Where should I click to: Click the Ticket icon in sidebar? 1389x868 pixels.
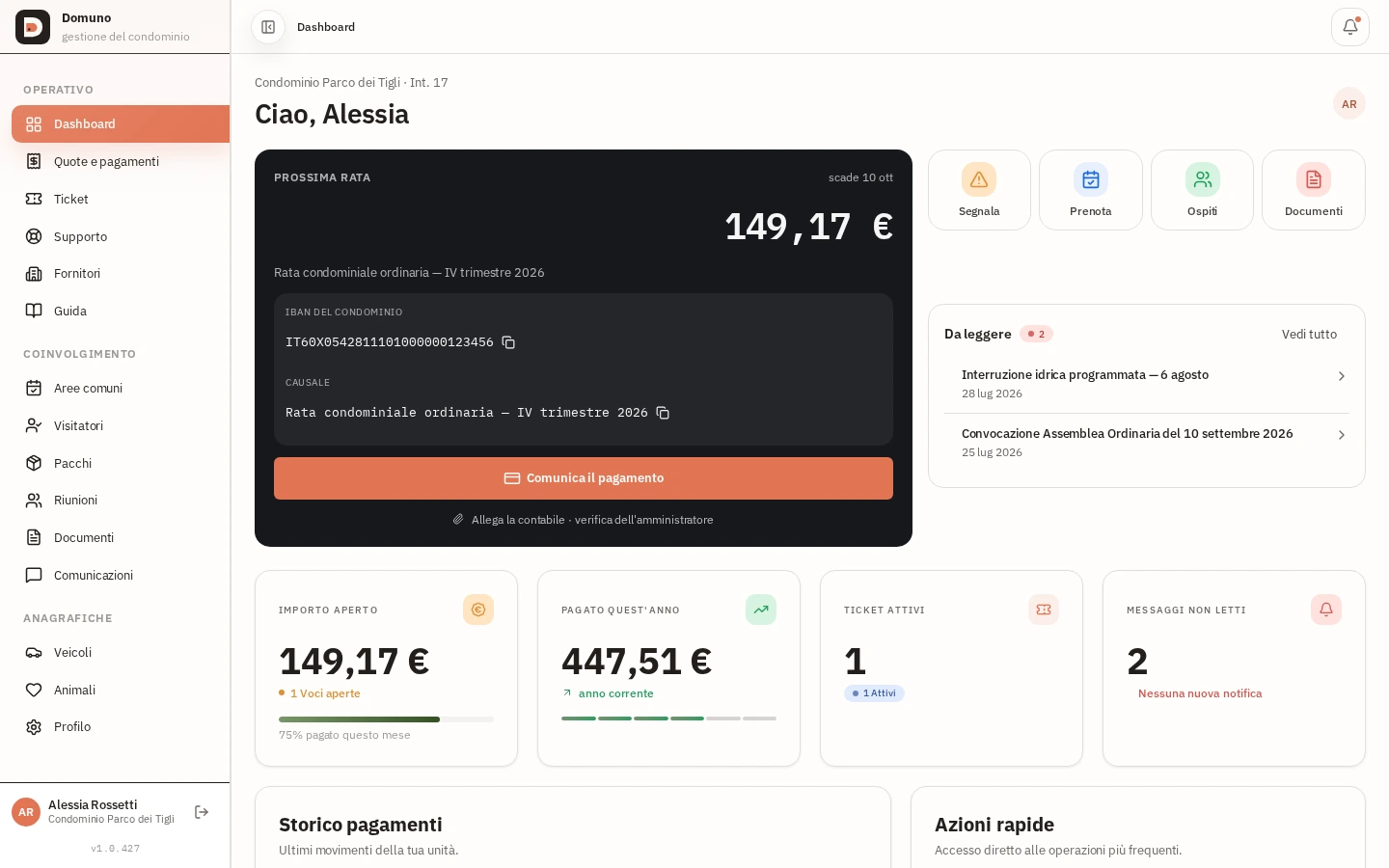(x=34, y=199)
